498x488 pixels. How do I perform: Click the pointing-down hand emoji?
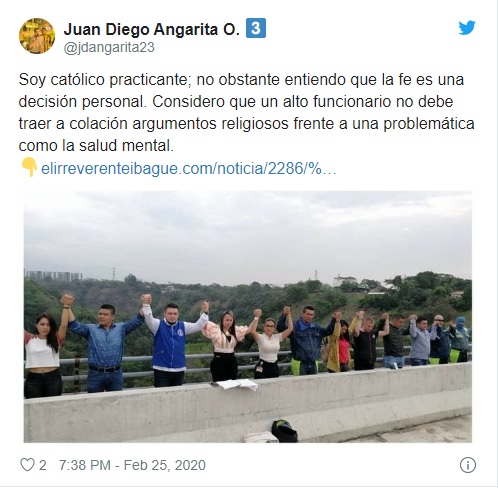[29, 168]
